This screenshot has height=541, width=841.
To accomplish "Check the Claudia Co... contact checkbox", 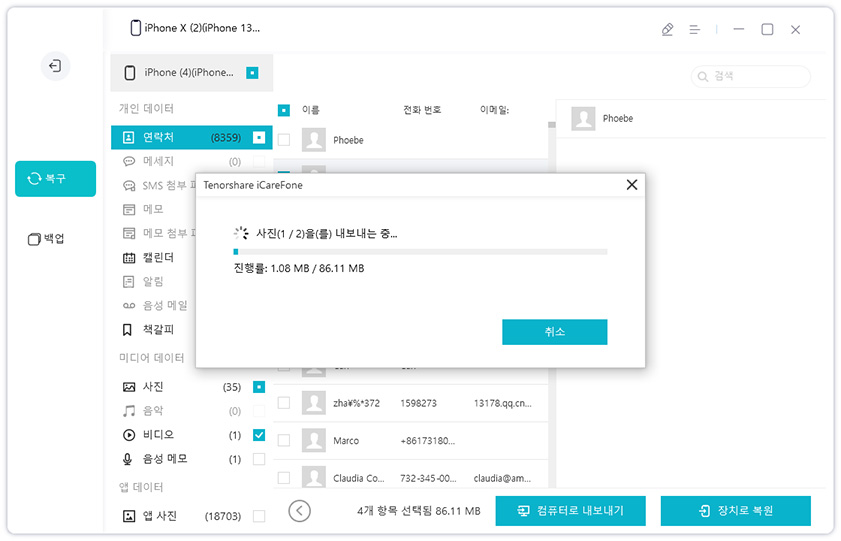I will 284,478.
